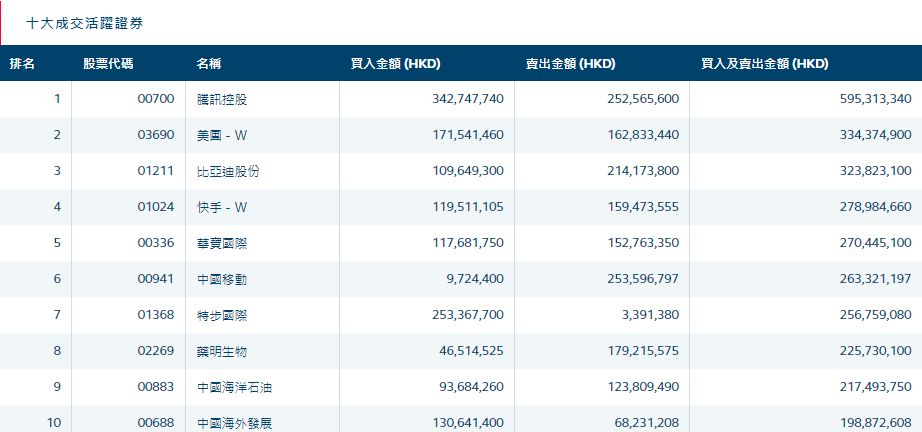
Task: Select the name 騰訊控股
Action: 222,99
